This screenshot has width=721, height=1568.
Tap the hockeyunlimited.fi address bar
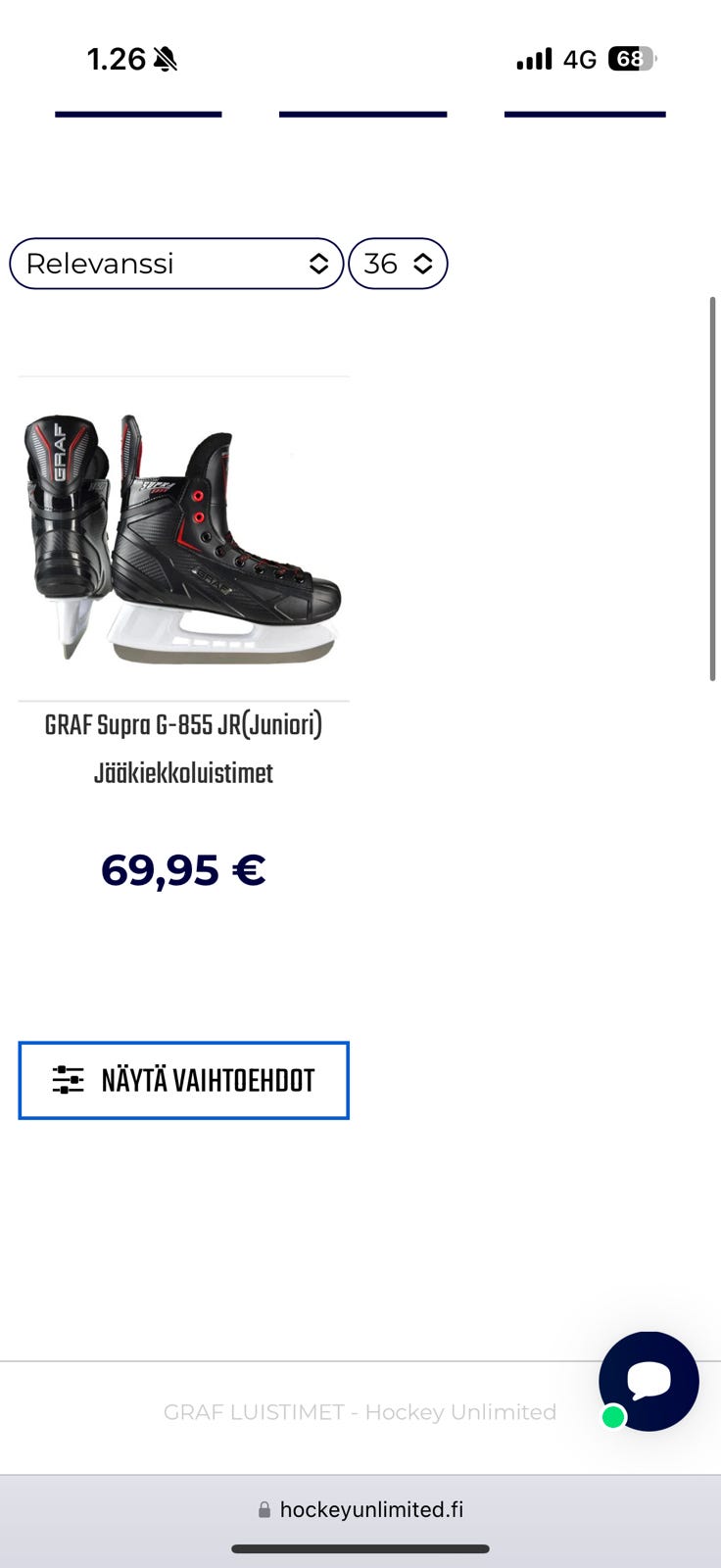pos(360,1510)
